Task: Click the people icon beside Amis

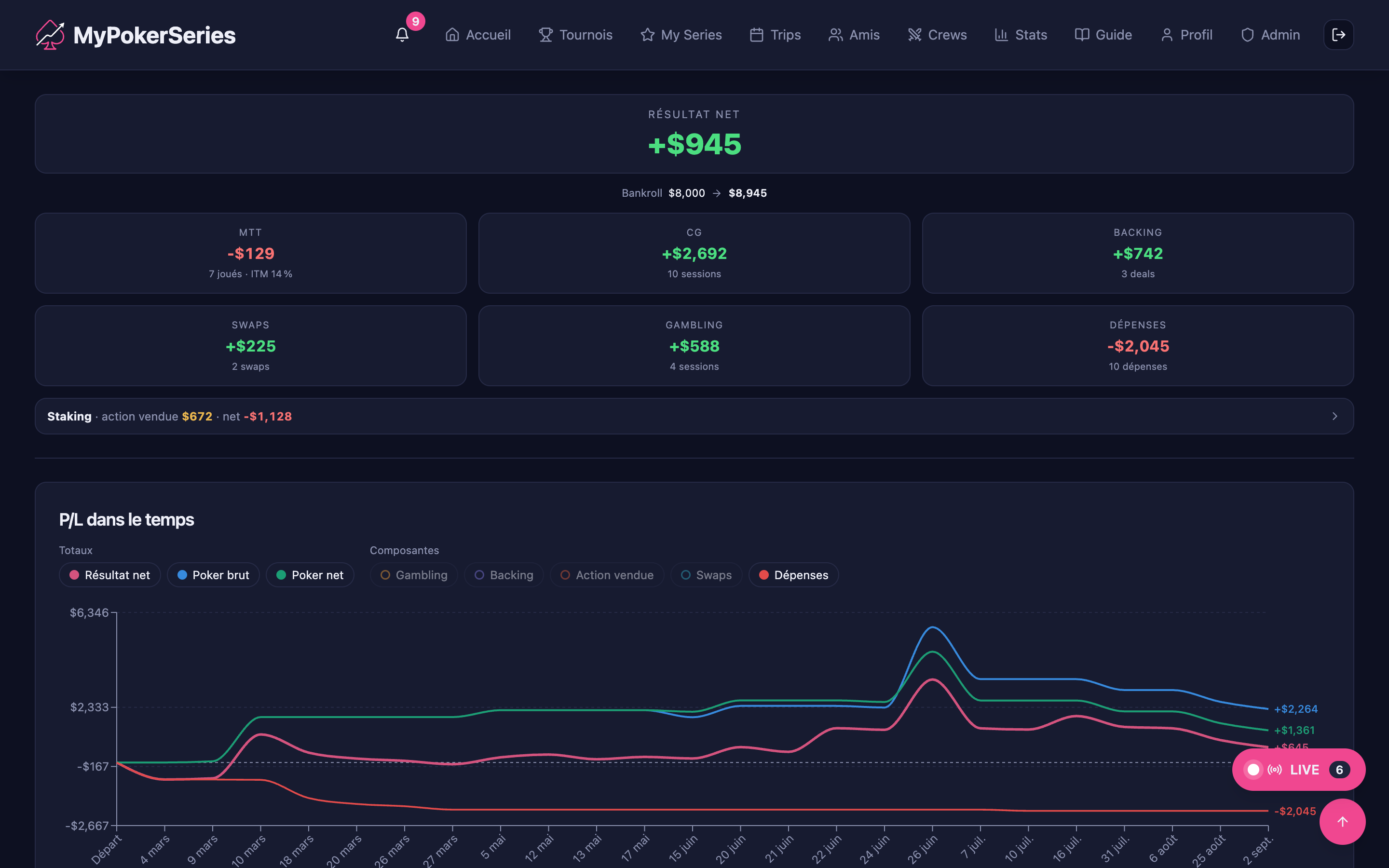Action: (835, 35)
